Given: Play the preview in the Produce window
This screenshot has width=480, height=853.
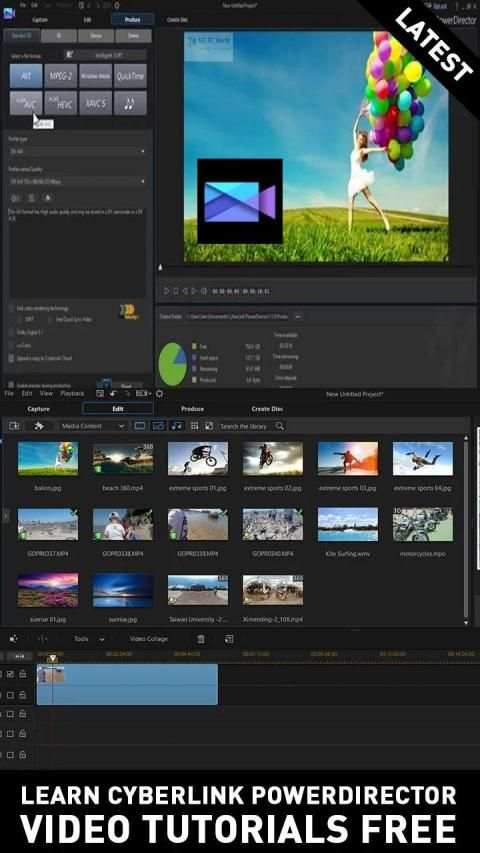Looking at the screenshot, I should click(166, 291).
